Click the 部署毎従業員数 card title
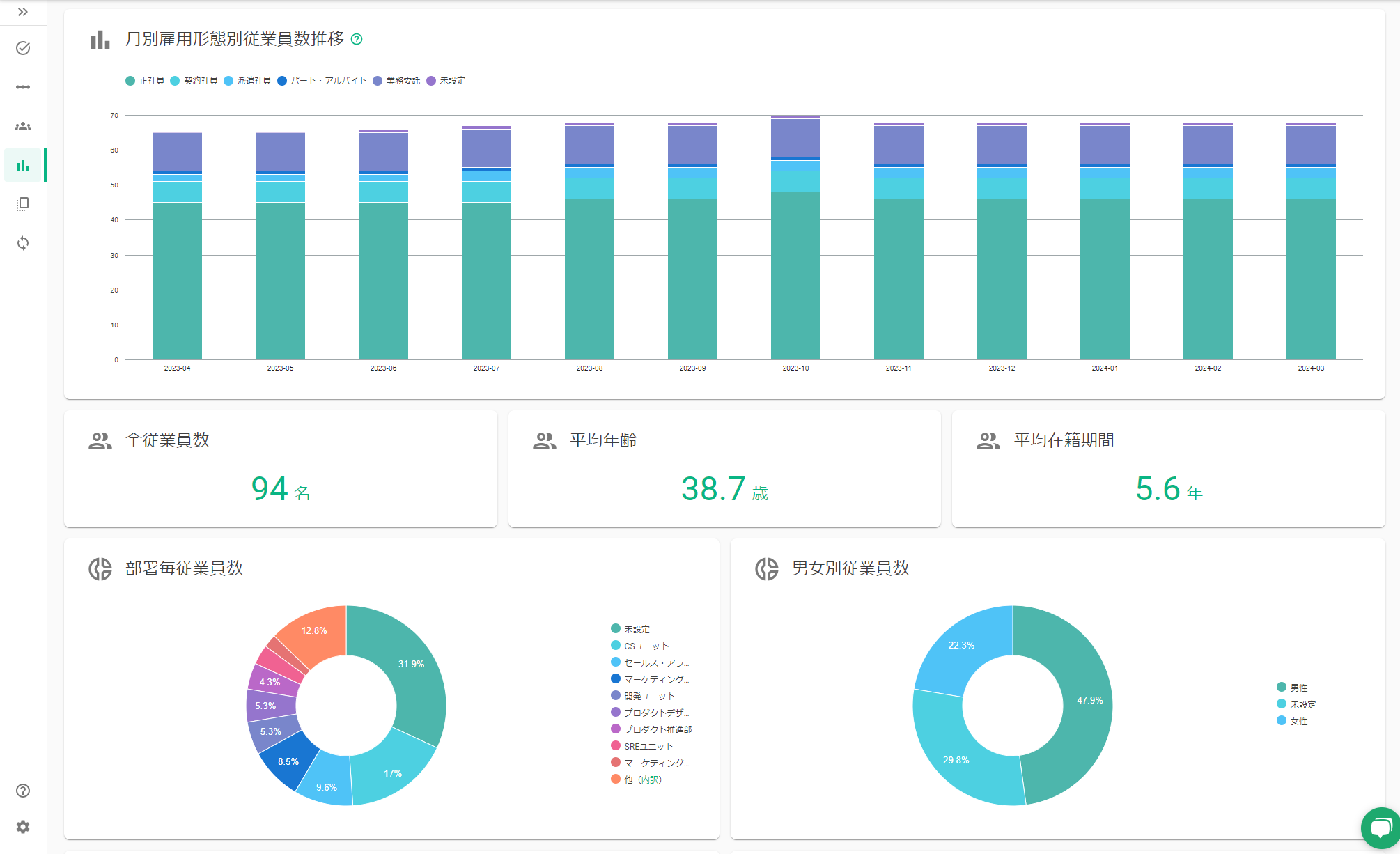The width and height of the screenshot is (1400, 854). coord(185,568)
